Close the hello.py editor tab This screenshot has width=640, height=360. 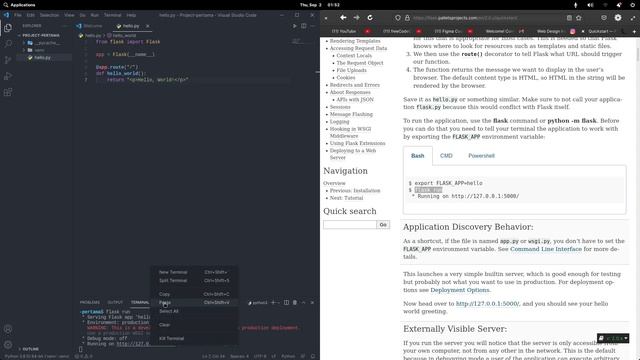pyautogui.click(x=148, y=26)
